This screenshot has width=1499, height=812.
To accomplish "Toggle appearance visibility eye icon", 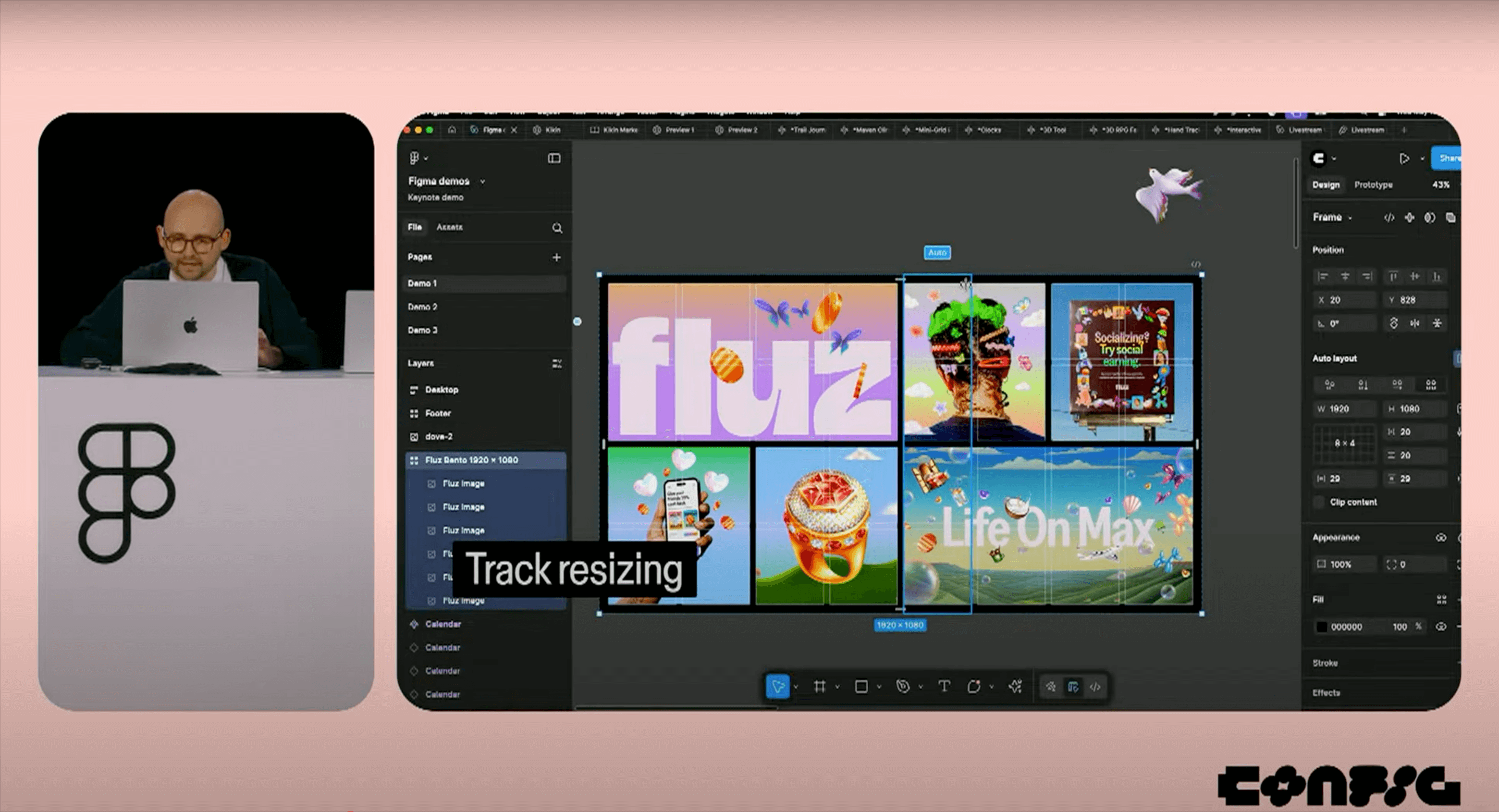I will [1441, 538].
